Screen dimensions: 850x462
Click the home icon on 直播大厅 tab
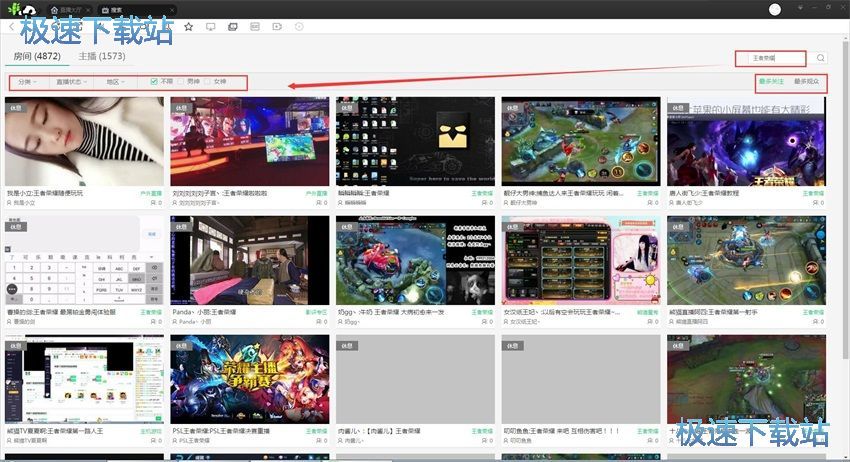[x=54, y=10]
